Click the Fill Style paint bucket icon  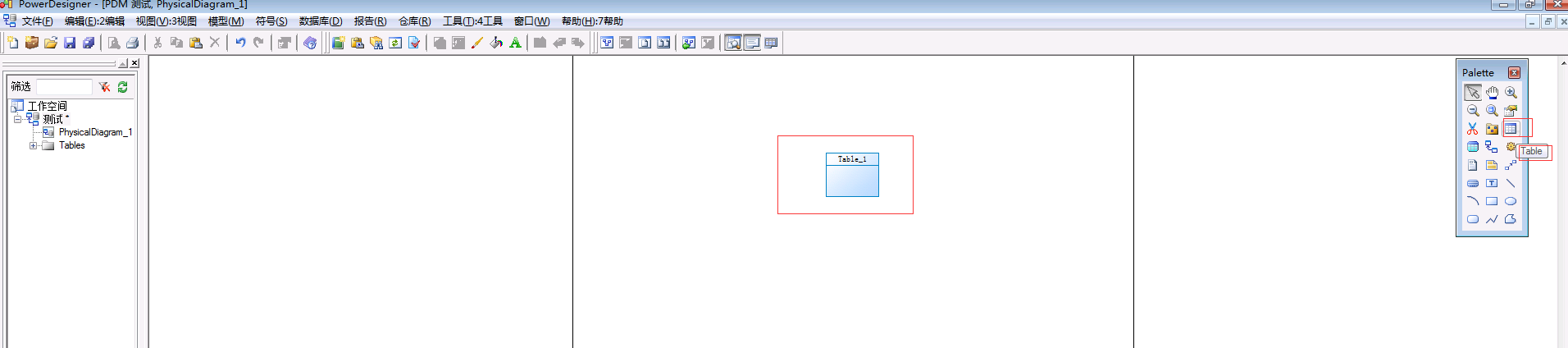tap(496, 43)
